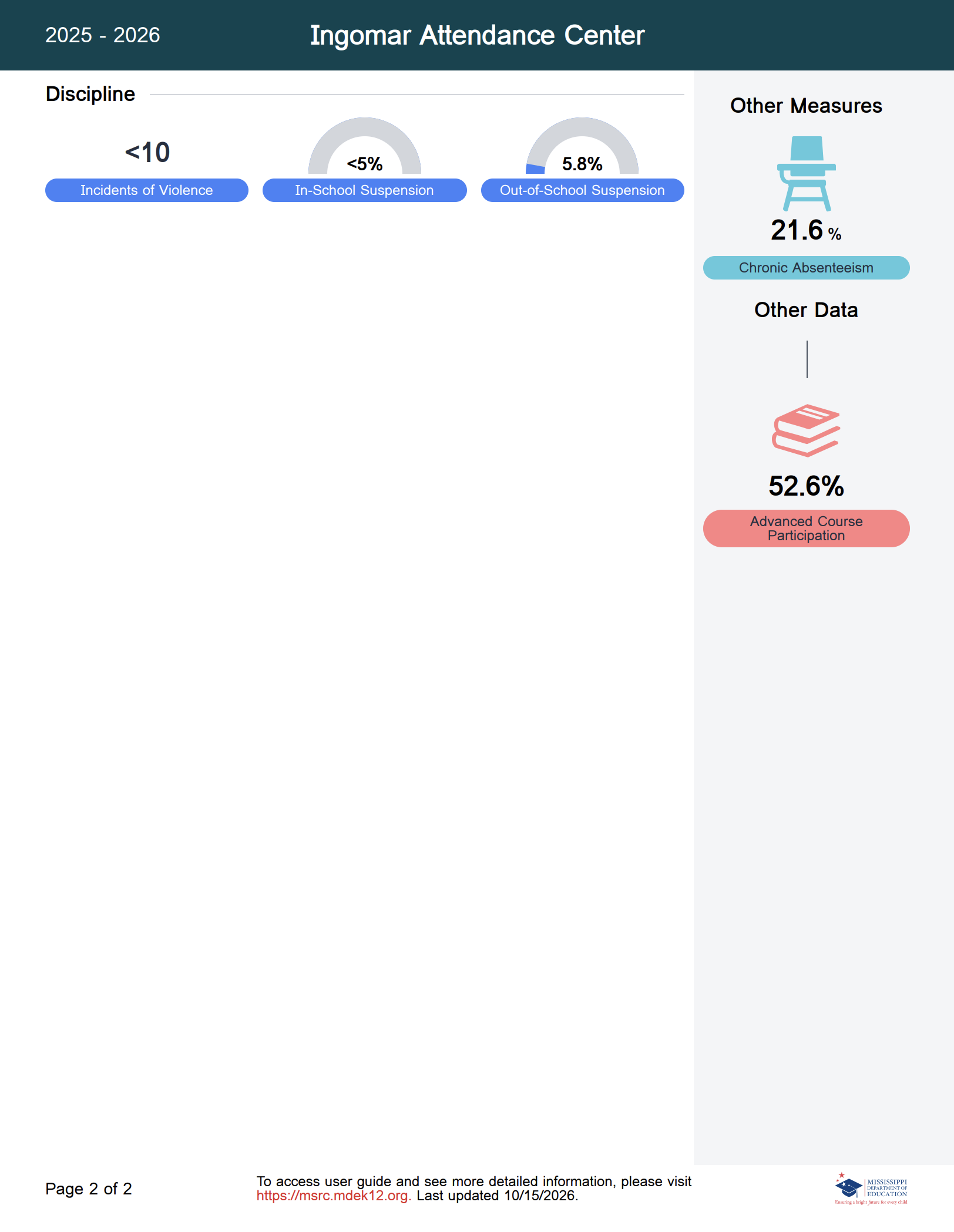
Task: Click the Discipline section heading
Action: click(x=90, y=94)
